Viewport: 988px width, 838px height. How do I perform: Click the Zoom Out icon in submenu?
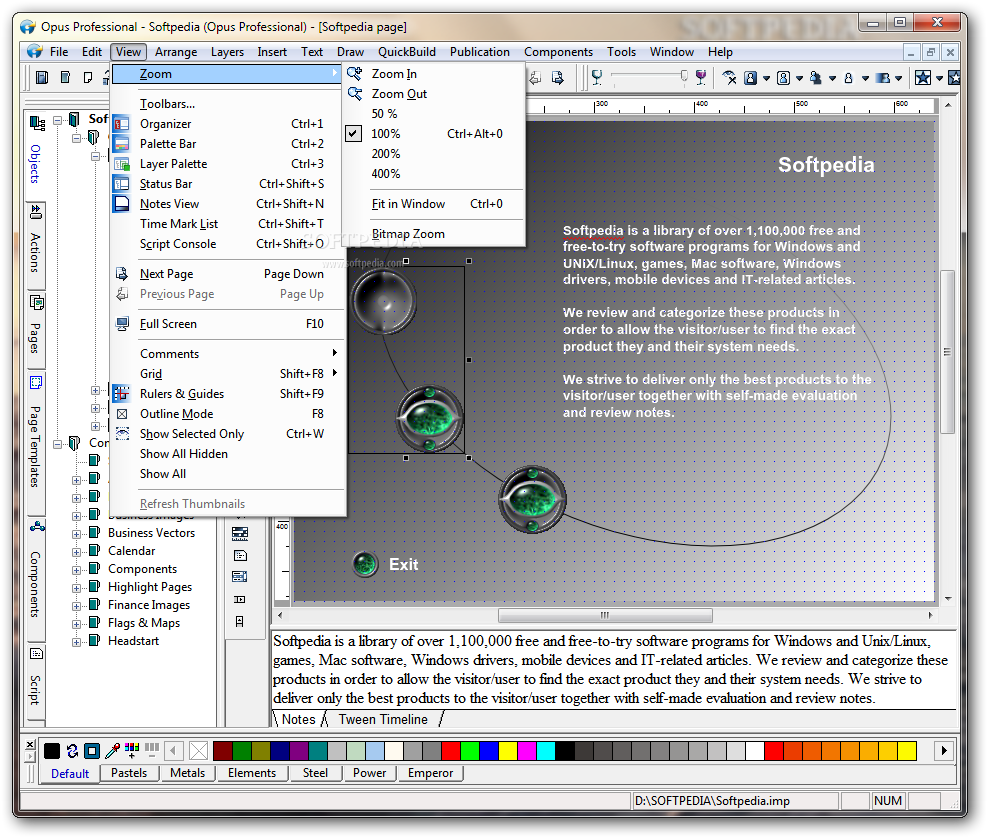coord(355,94)
